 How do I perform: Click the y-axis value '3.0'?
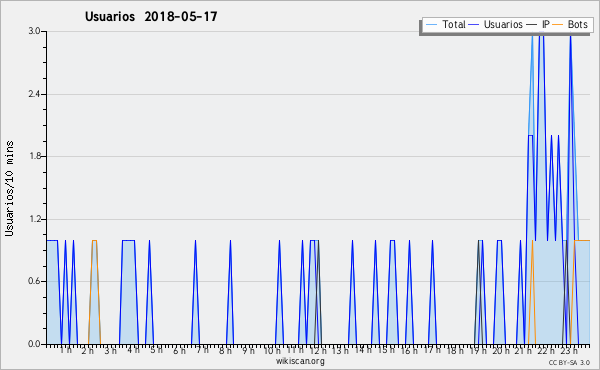pos(34,31)
